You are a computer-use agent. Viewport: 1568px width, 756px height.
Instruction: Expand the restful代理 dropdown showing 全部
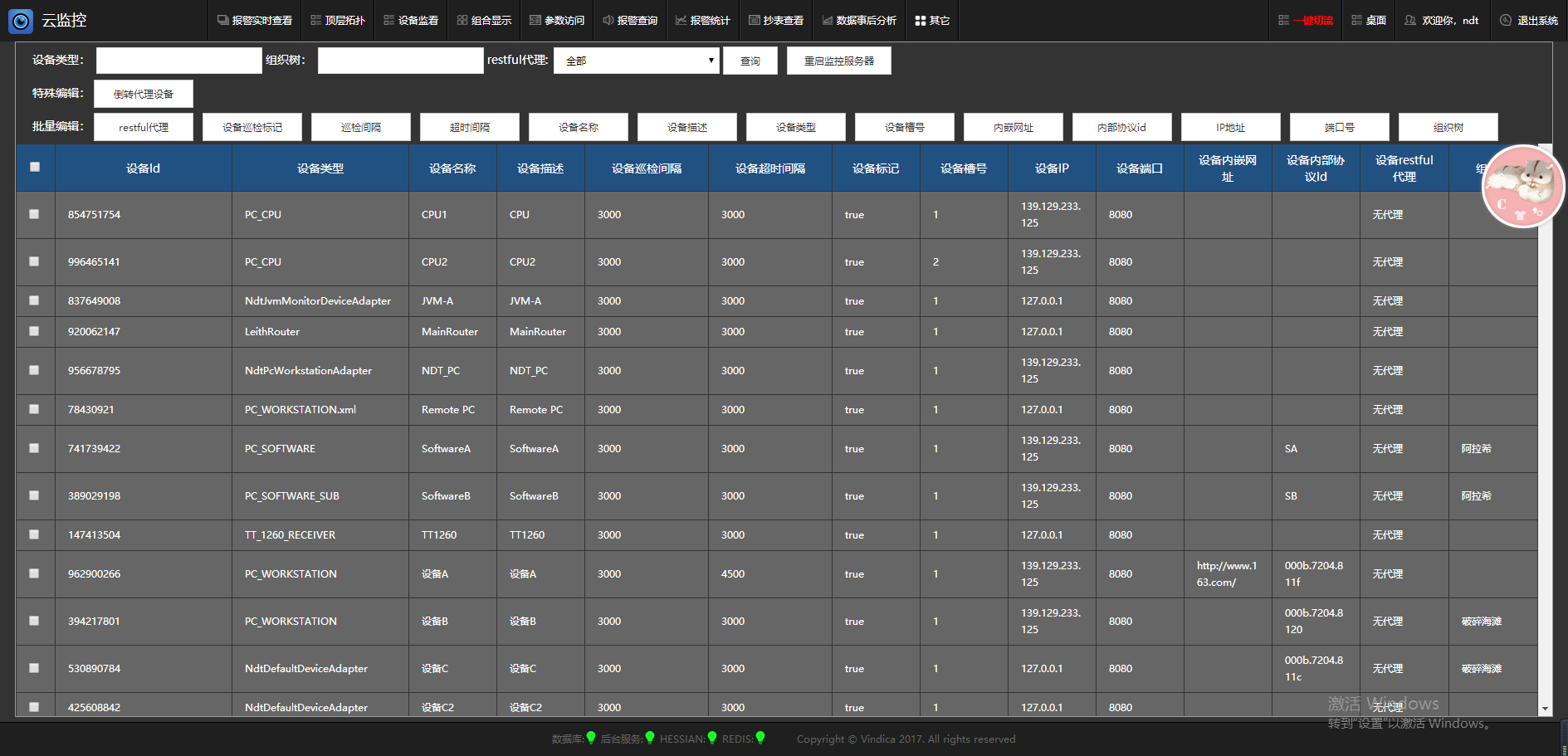pyautogui.click(x=636, y=61)
